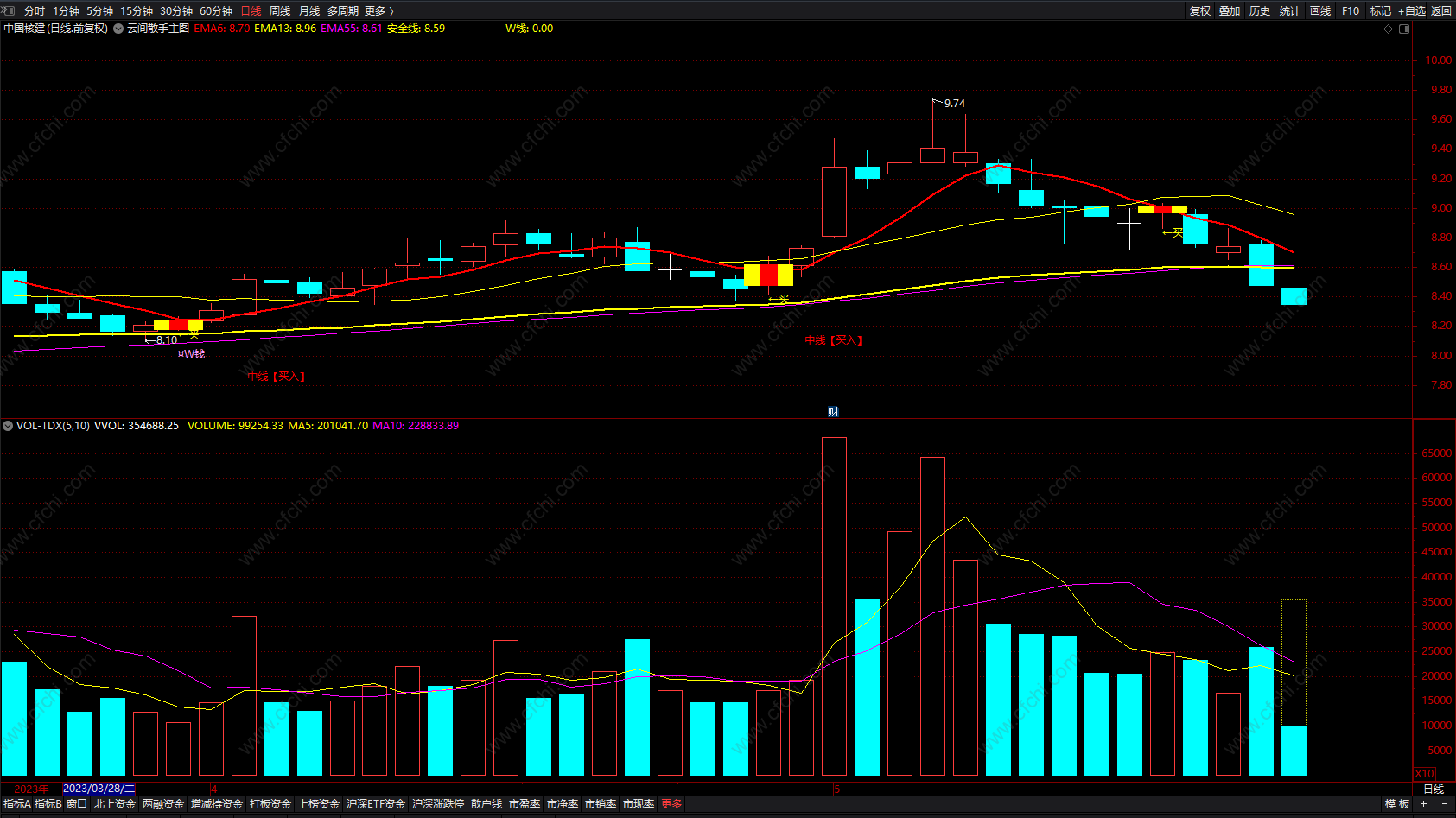
Task: Select the 15分钟 period tab
Action: (x=137, y=11)
